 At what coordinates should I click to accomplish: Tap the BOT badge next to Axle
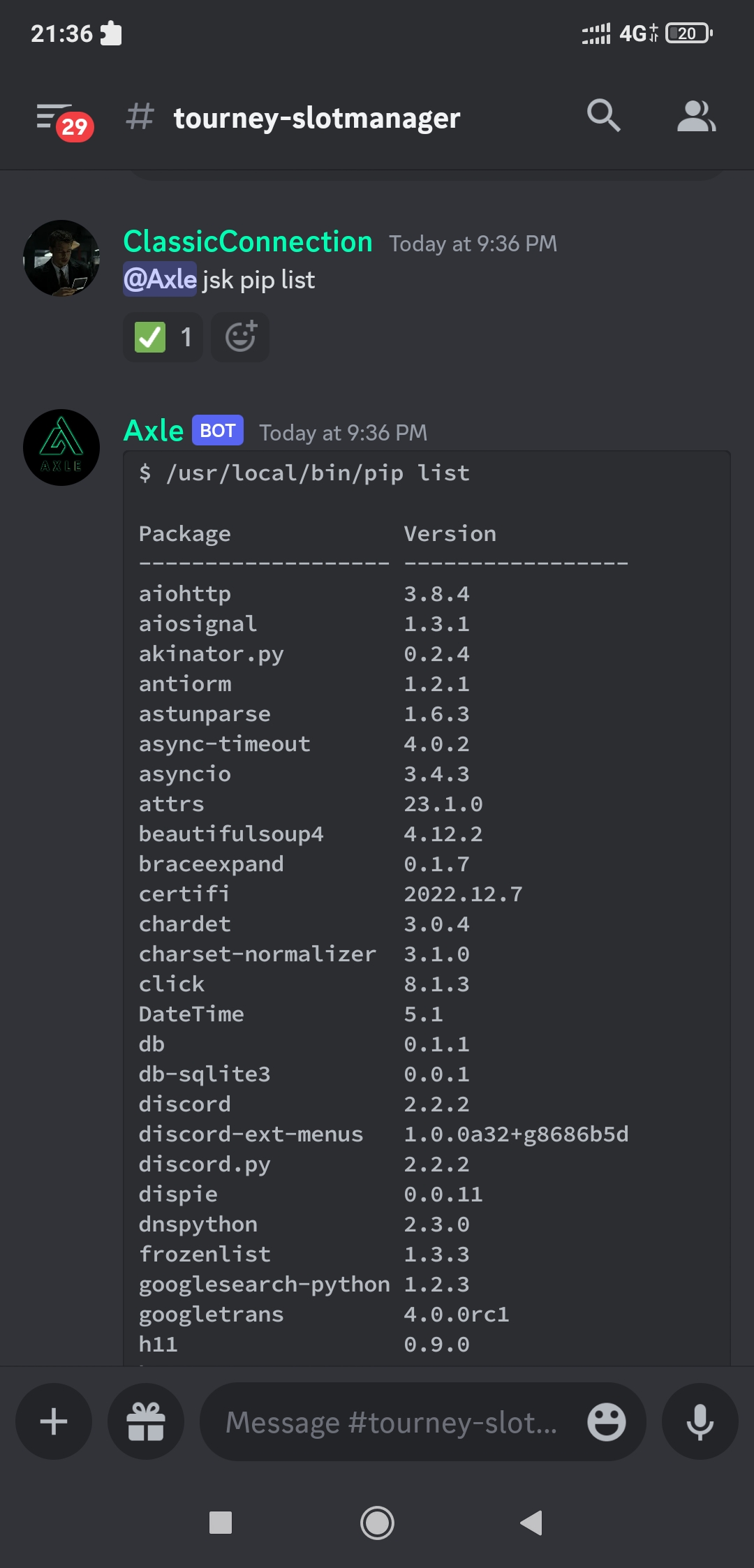[216, 430]
